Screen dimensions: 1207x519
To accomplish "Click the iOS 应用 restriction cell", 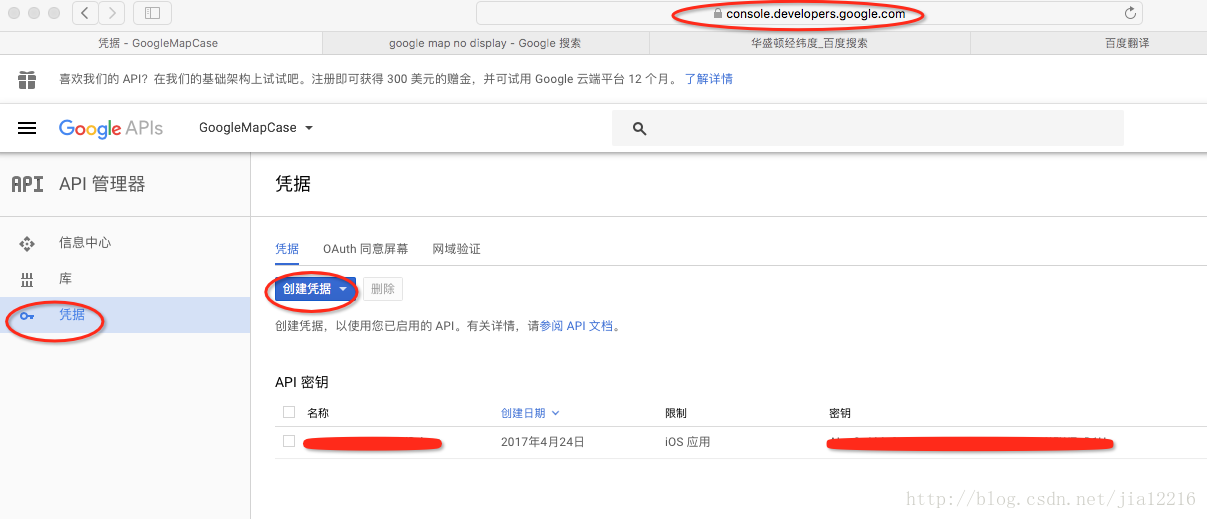I will 688,442.
